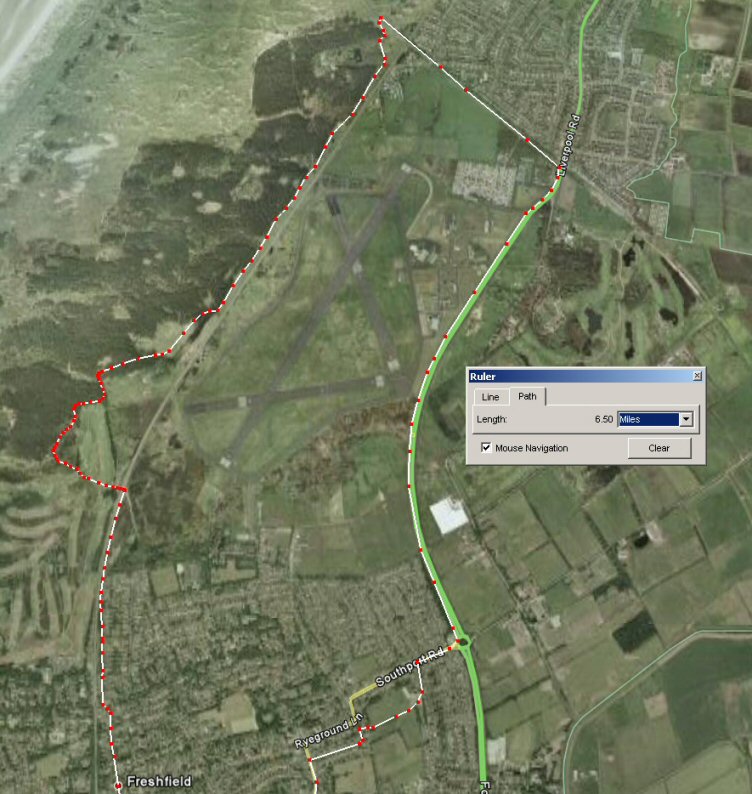Select the red Freshfield placemark dot
Screen dimensions: 752x794
coord(118,785)
